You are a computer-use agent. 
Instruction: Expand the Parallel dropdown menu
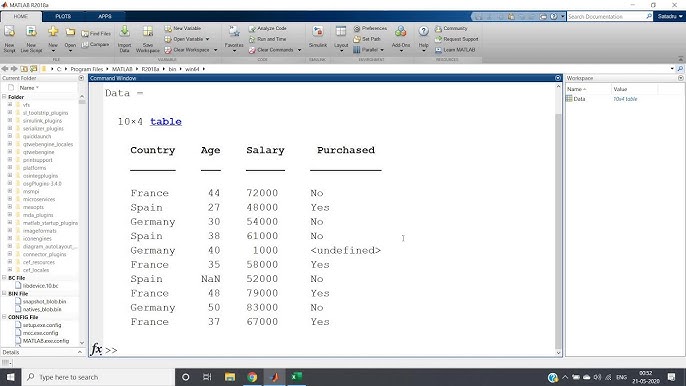point(382,50)
